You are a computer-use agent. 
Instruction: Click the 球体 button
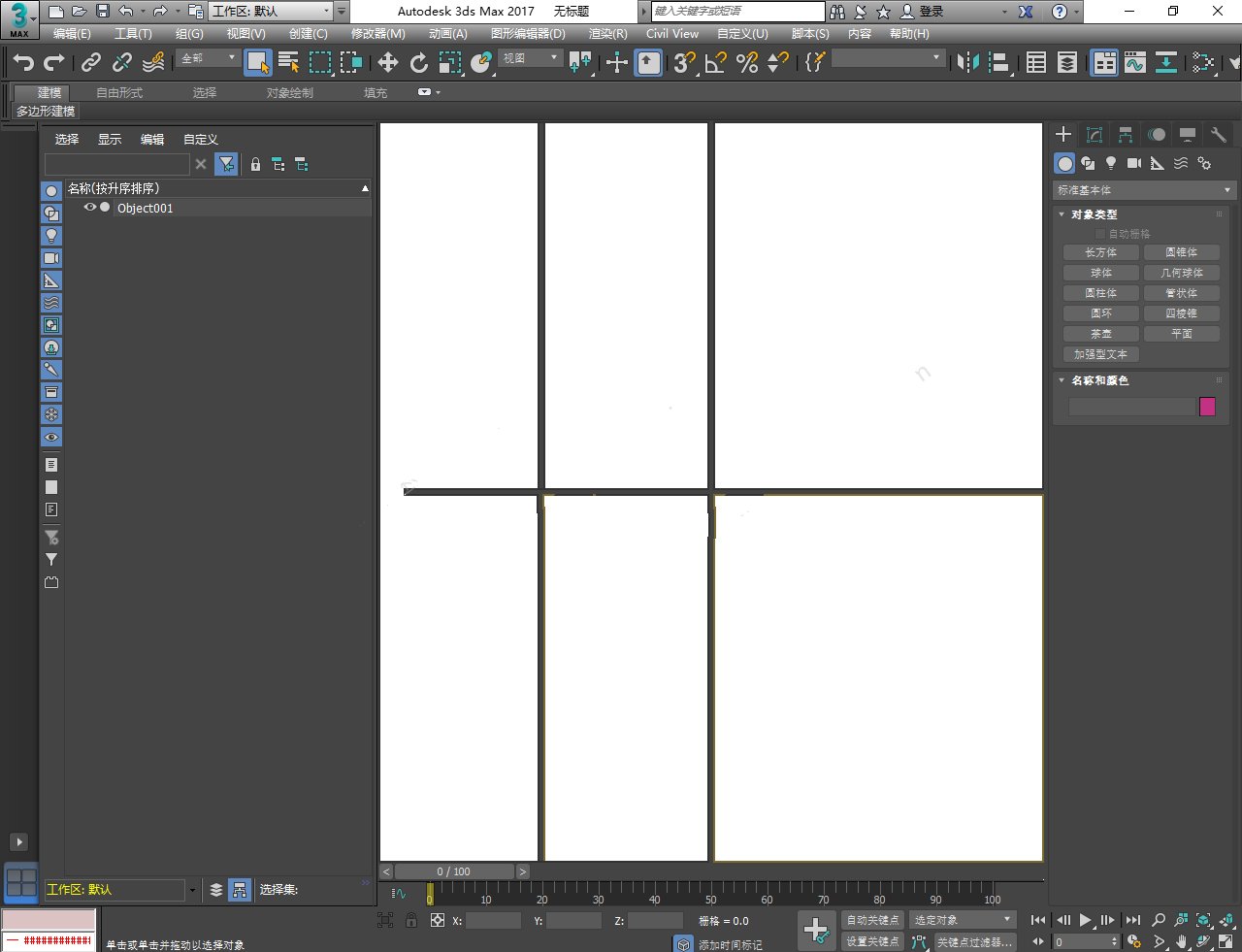(1101, 273)
